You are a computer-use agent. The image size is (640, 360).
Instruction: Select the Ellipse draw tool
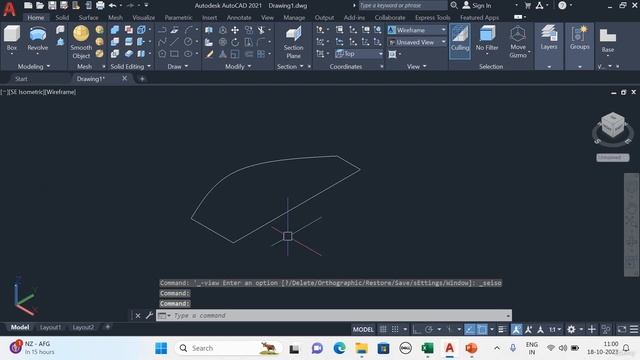click(188, 53)
